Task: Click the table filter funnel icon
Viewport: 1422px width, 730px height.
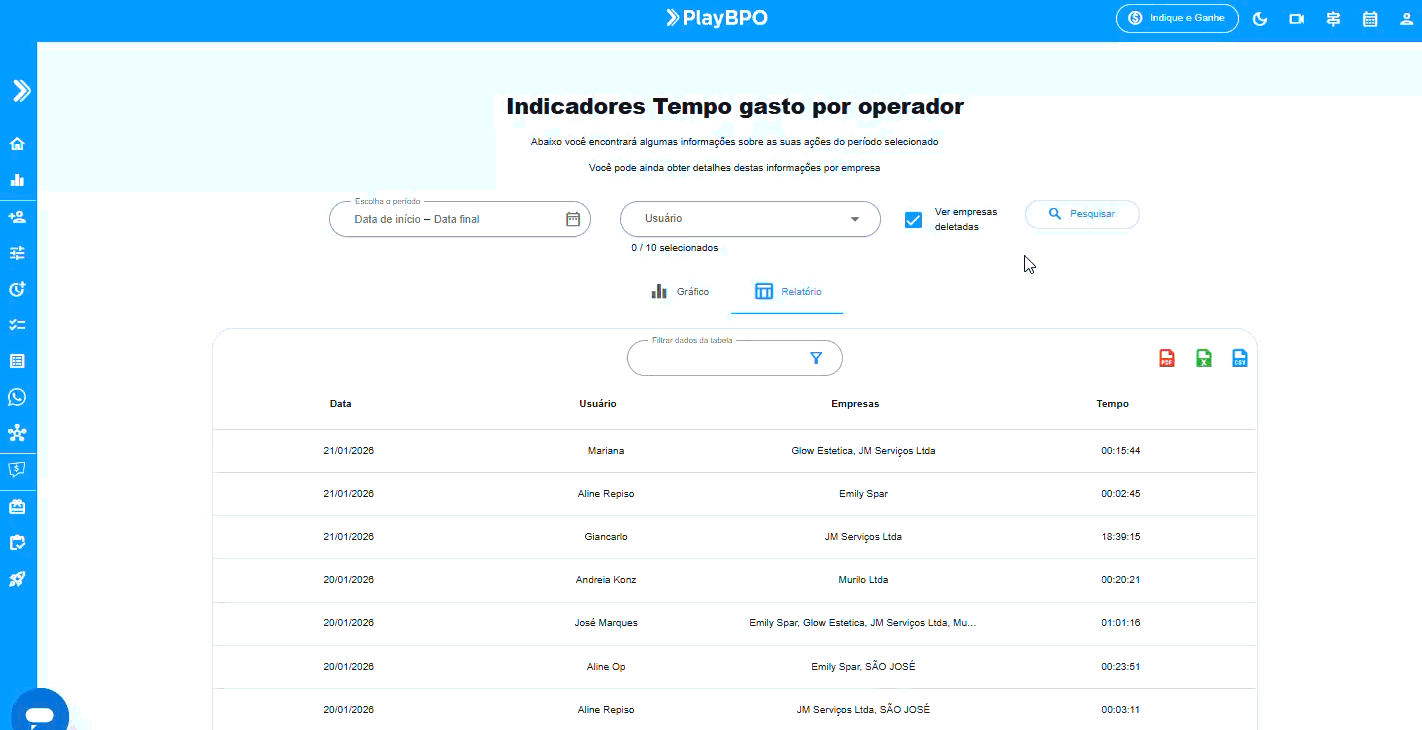Action: pyautogui.click(x=816, y=358)
